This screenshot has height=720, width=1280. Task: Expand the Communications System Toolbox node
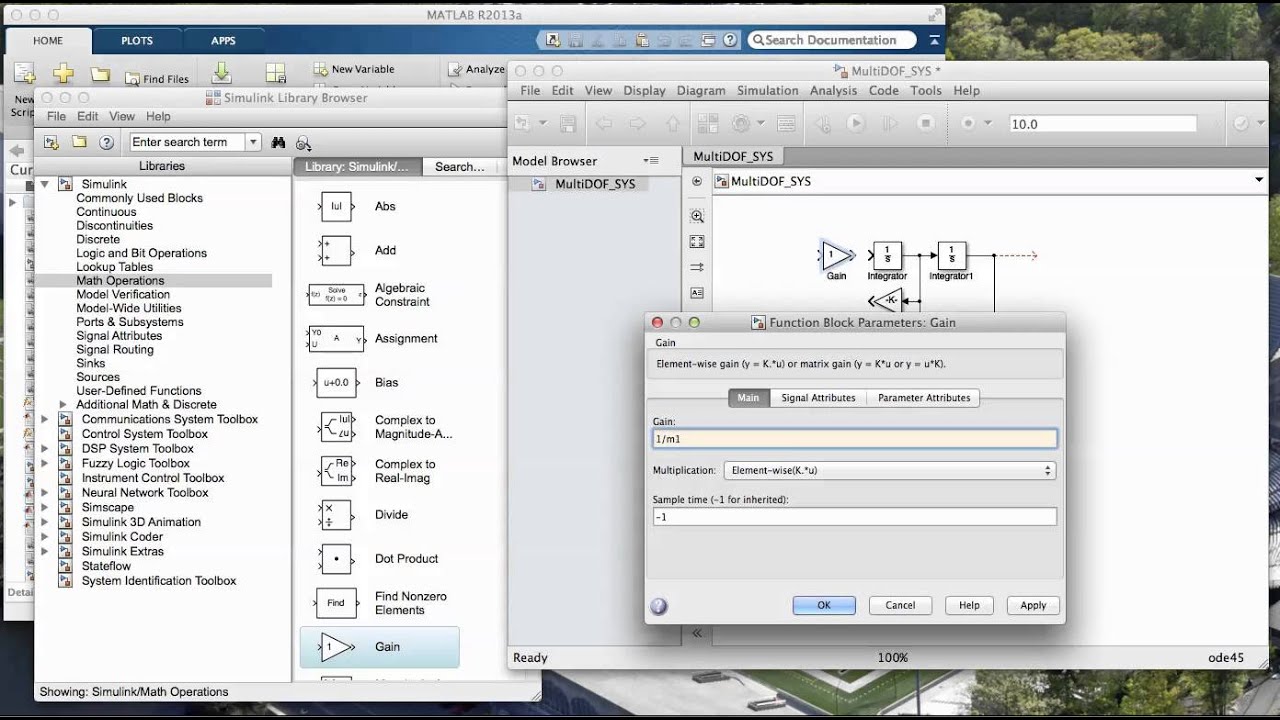pos(44,420)
